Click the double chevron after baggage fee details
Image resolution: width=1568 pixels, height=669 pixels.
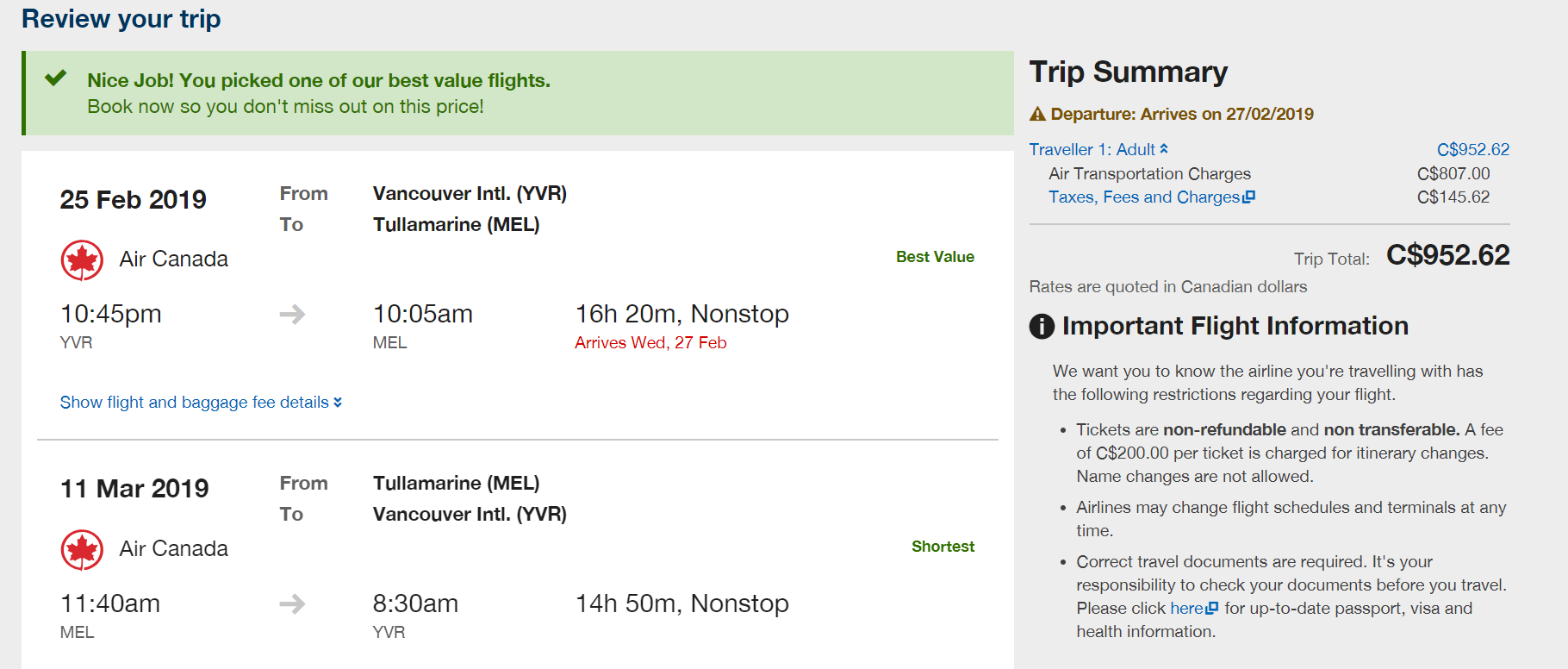tap(338, 403)
